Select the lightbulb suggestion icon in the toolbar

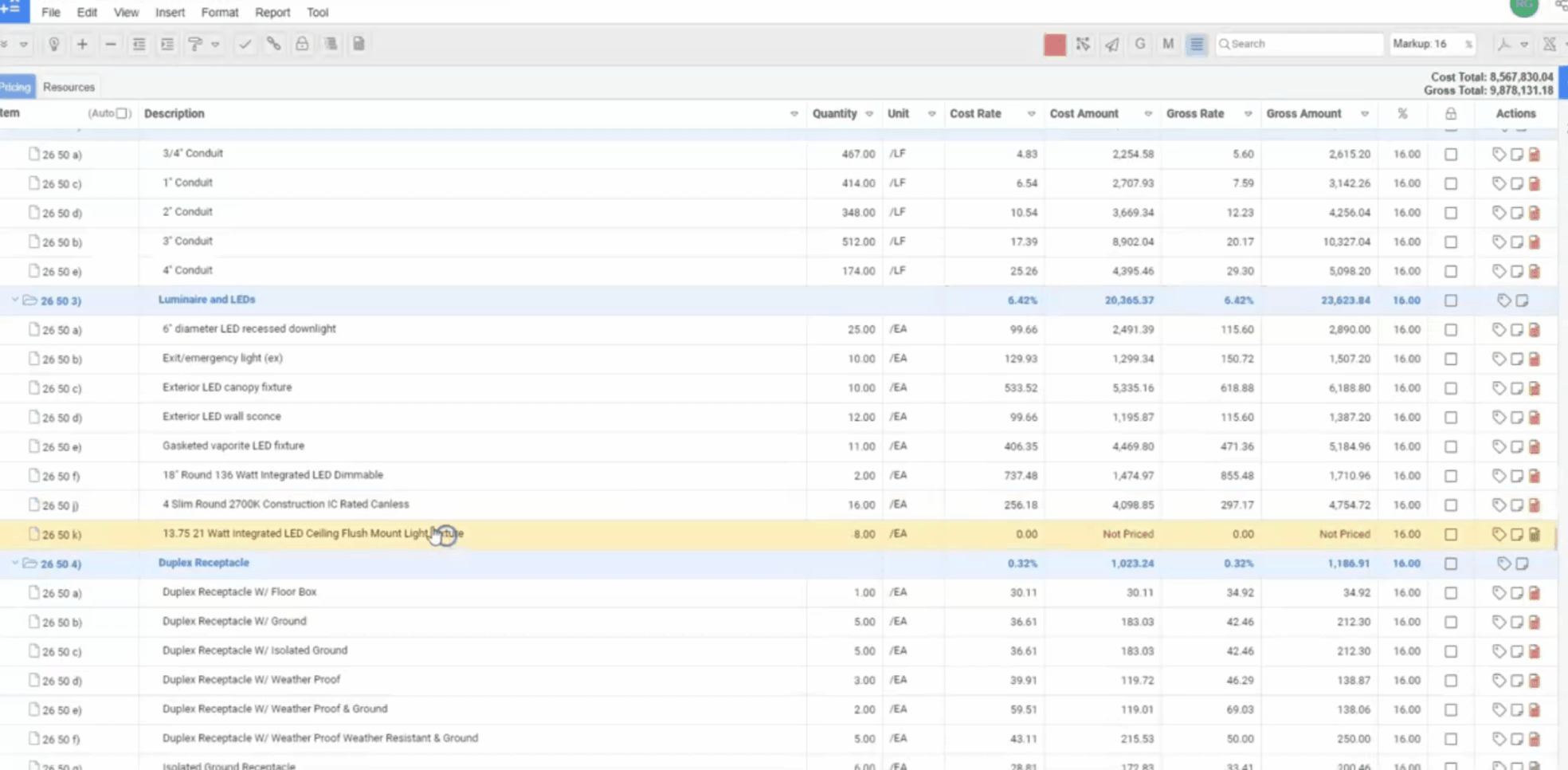point(53,44)
